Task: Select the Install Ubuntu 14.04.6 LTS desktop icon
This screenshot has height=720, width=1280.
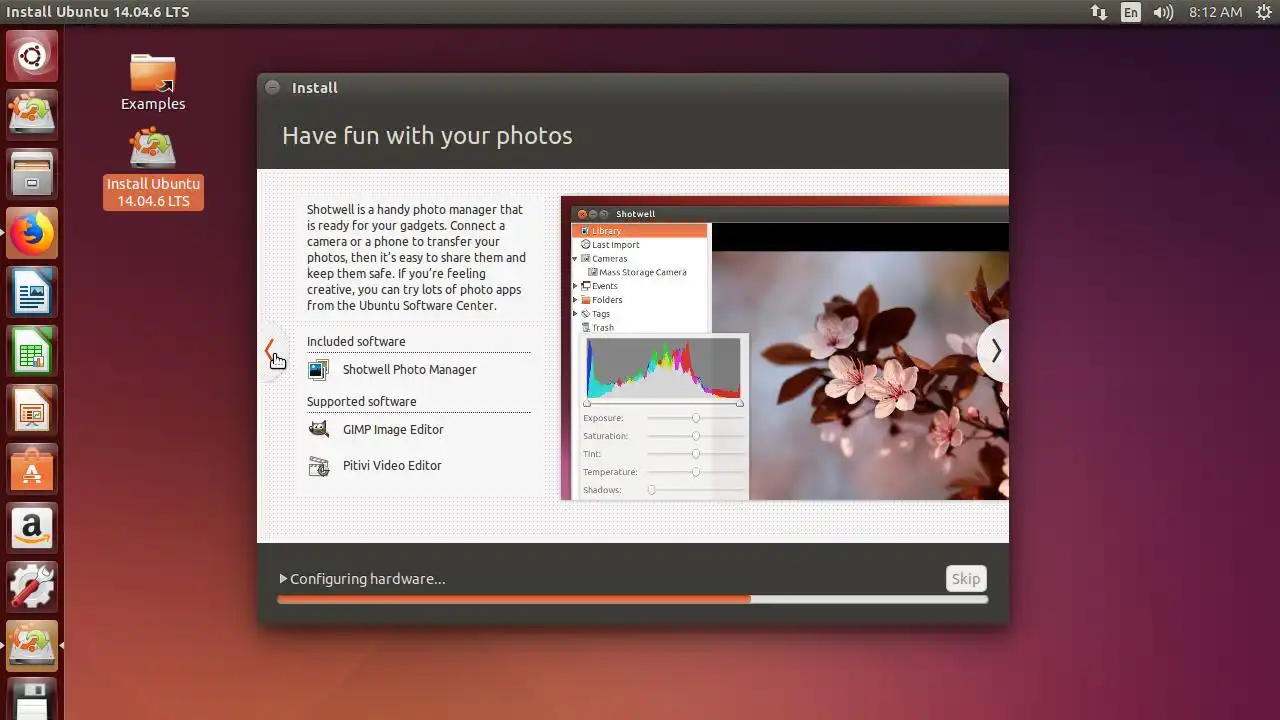Action: tap(153, 168)
